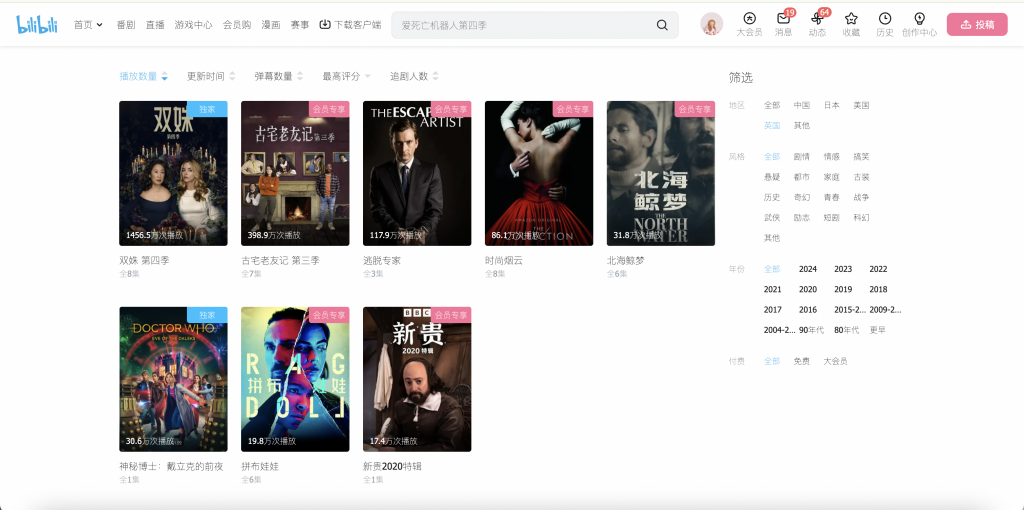Filter style by 科幻
1024x510 pixels.
pos(861,217)
